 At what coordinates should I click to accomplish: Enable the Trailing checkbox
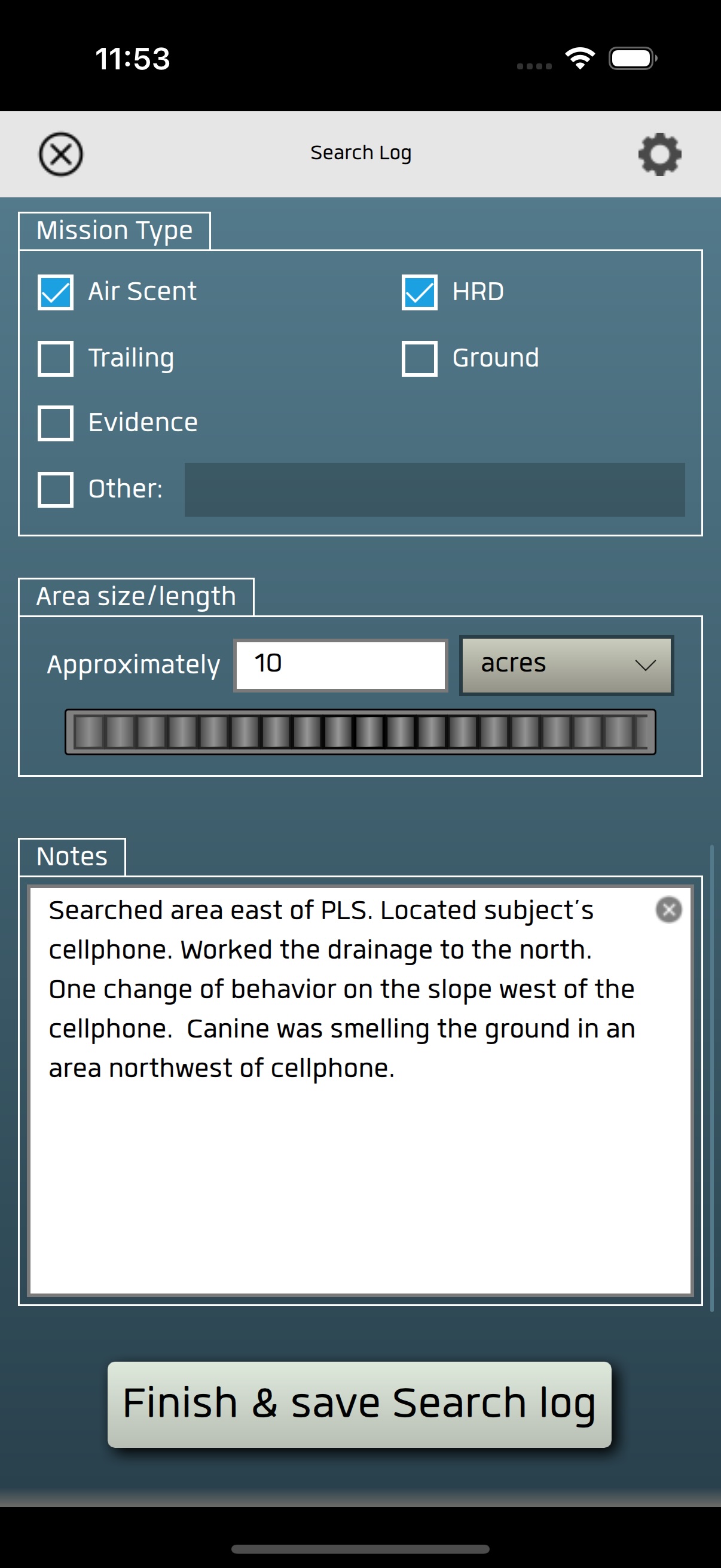click(56, 359)
